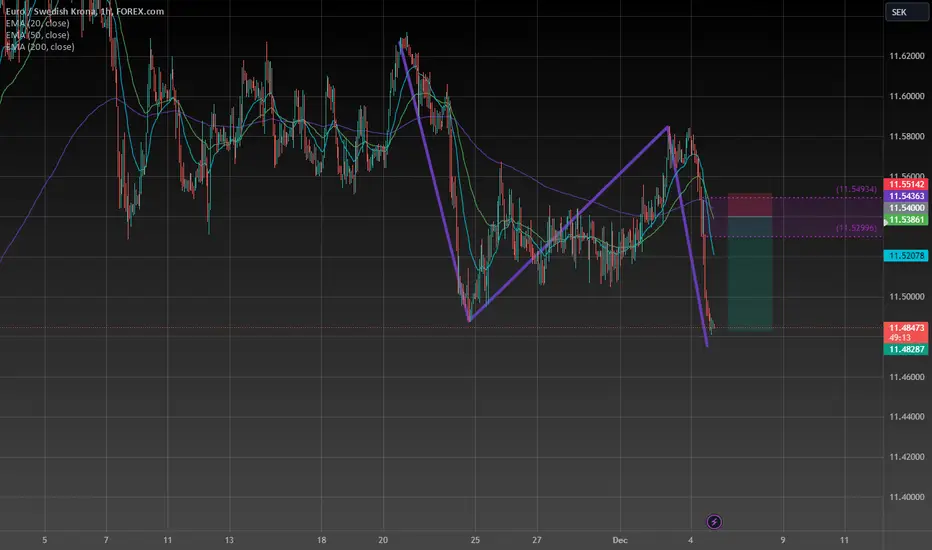932x550 pixels.
Task: Click the green 11.48287 price label
Action: [x=906, y=349]
